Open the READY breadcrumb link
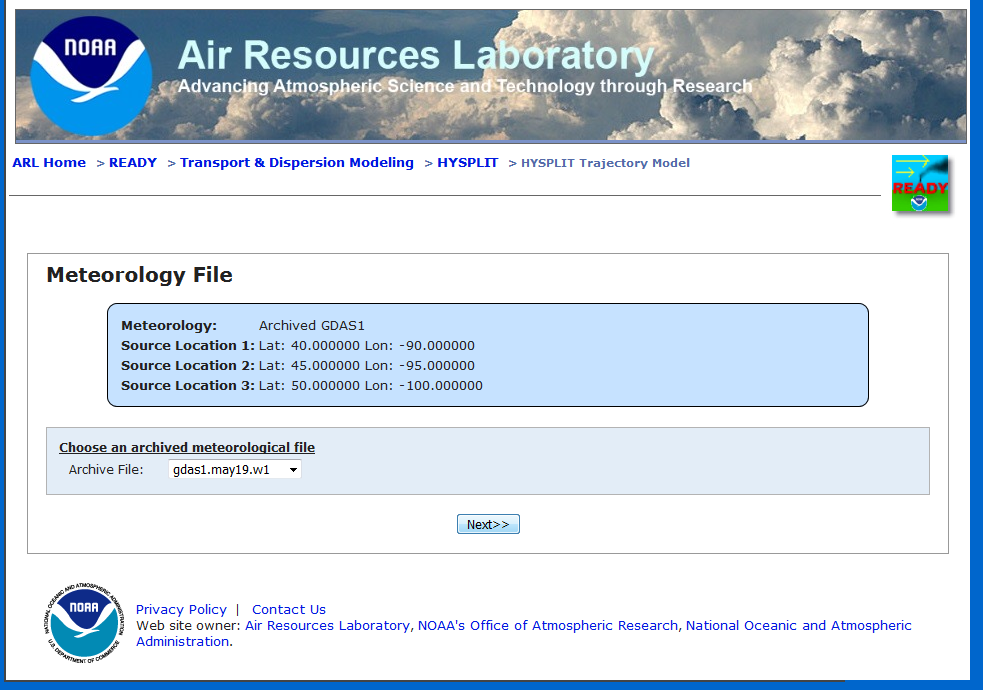The width and height of the screenshot is (983, 690). point(133,162)
